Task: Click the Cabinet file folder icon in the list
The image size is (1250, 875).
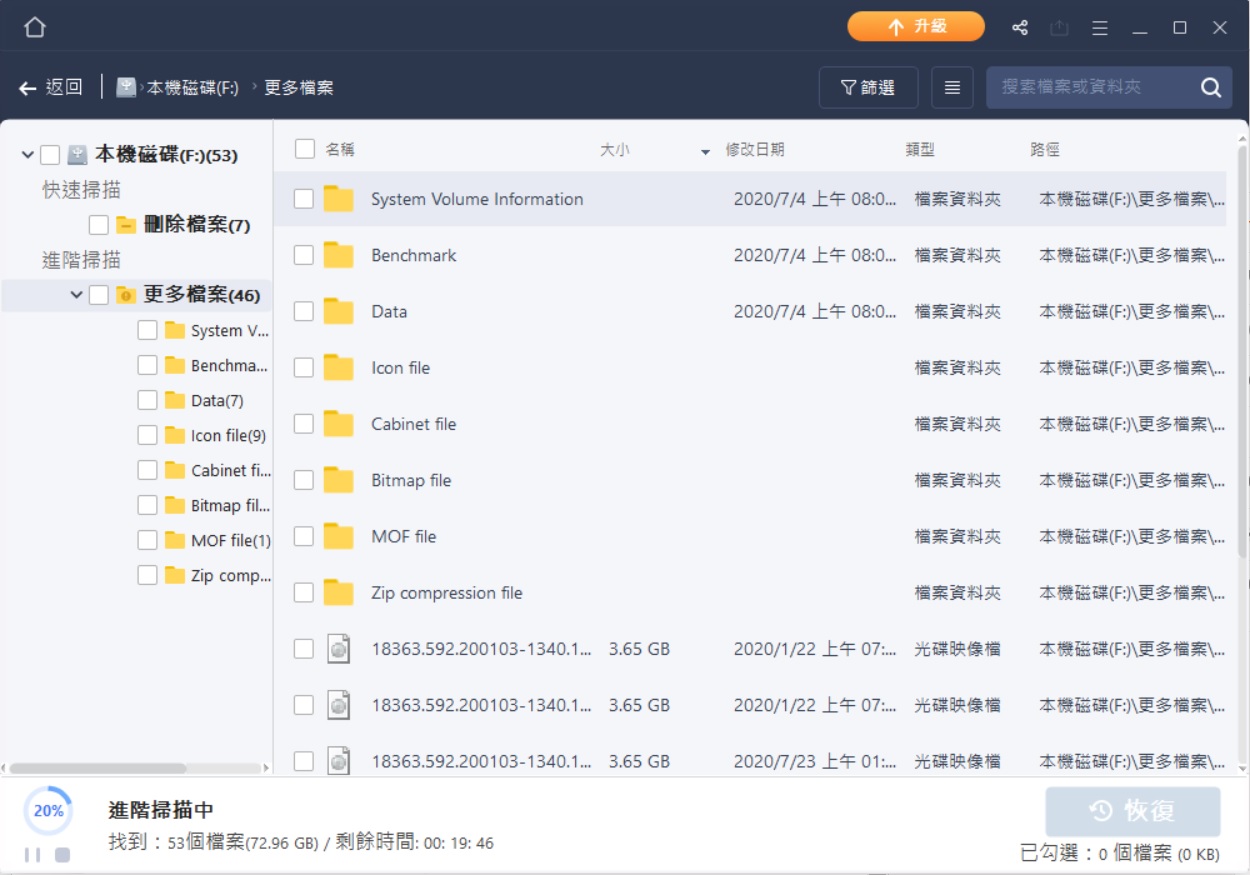Action: pyautogui.click(x=339, y=424)
